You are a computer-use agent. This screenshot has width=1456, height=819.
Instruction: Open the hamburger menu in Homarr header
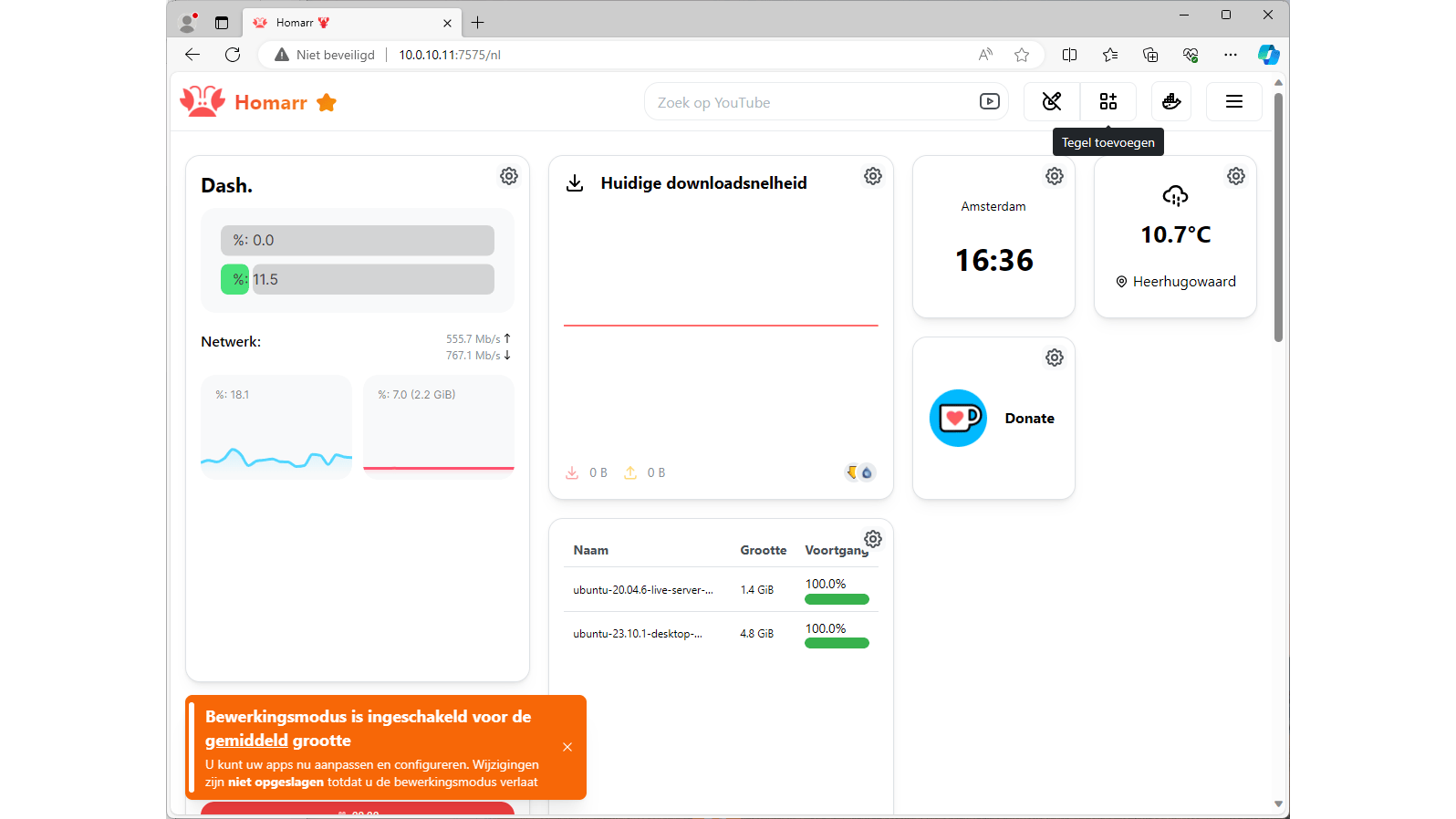[1234, 101]
